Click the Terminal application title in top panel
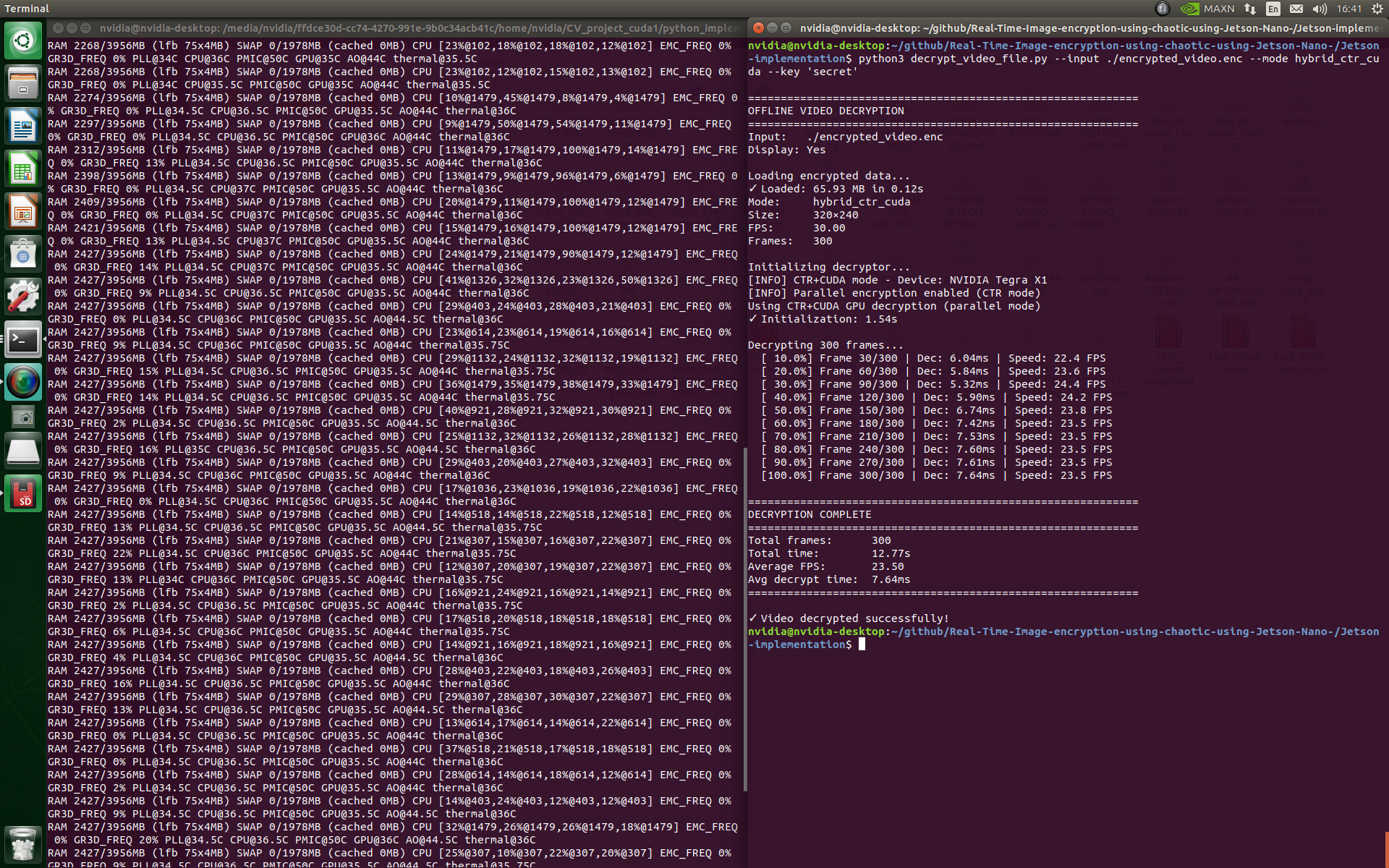The width and height of the screenshot is (1389, 868). pyautogui.click(x=27, y=9)
